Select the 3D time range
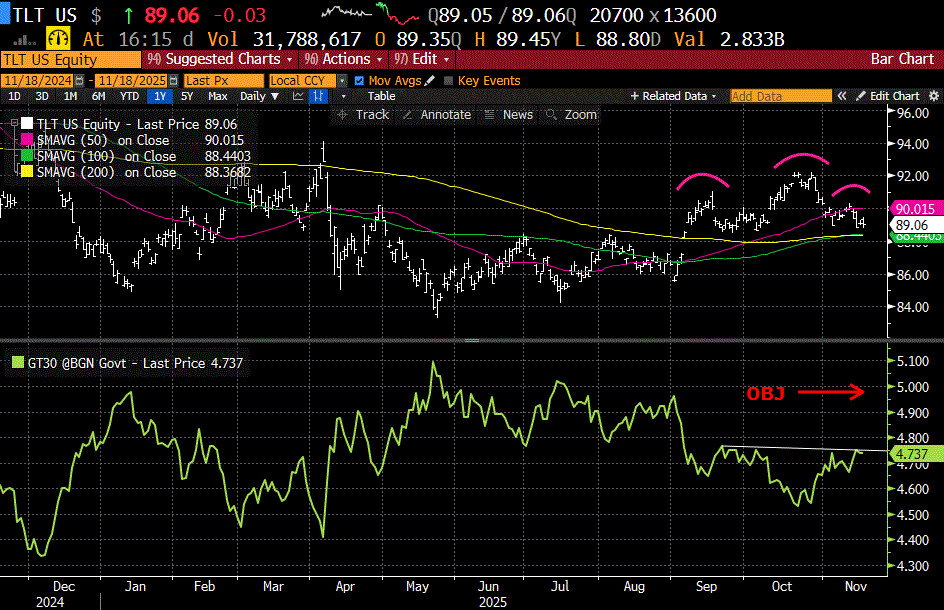Screen dimensions: 944x610 (x=42, y=96)
